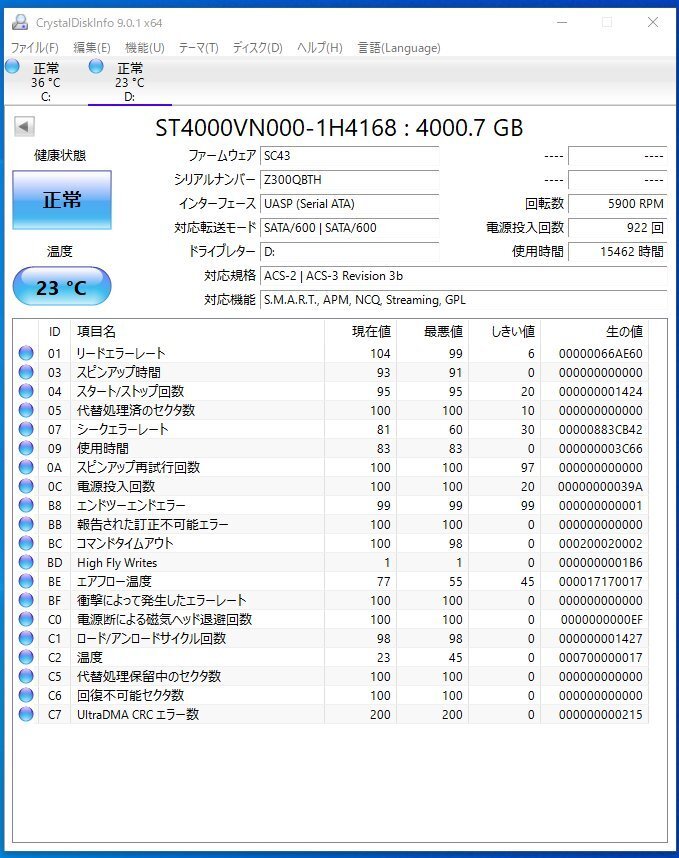The width and height of the screenshot is (679, 858).
Task: Click the firmware field SC43
Action: coord(350,156)
